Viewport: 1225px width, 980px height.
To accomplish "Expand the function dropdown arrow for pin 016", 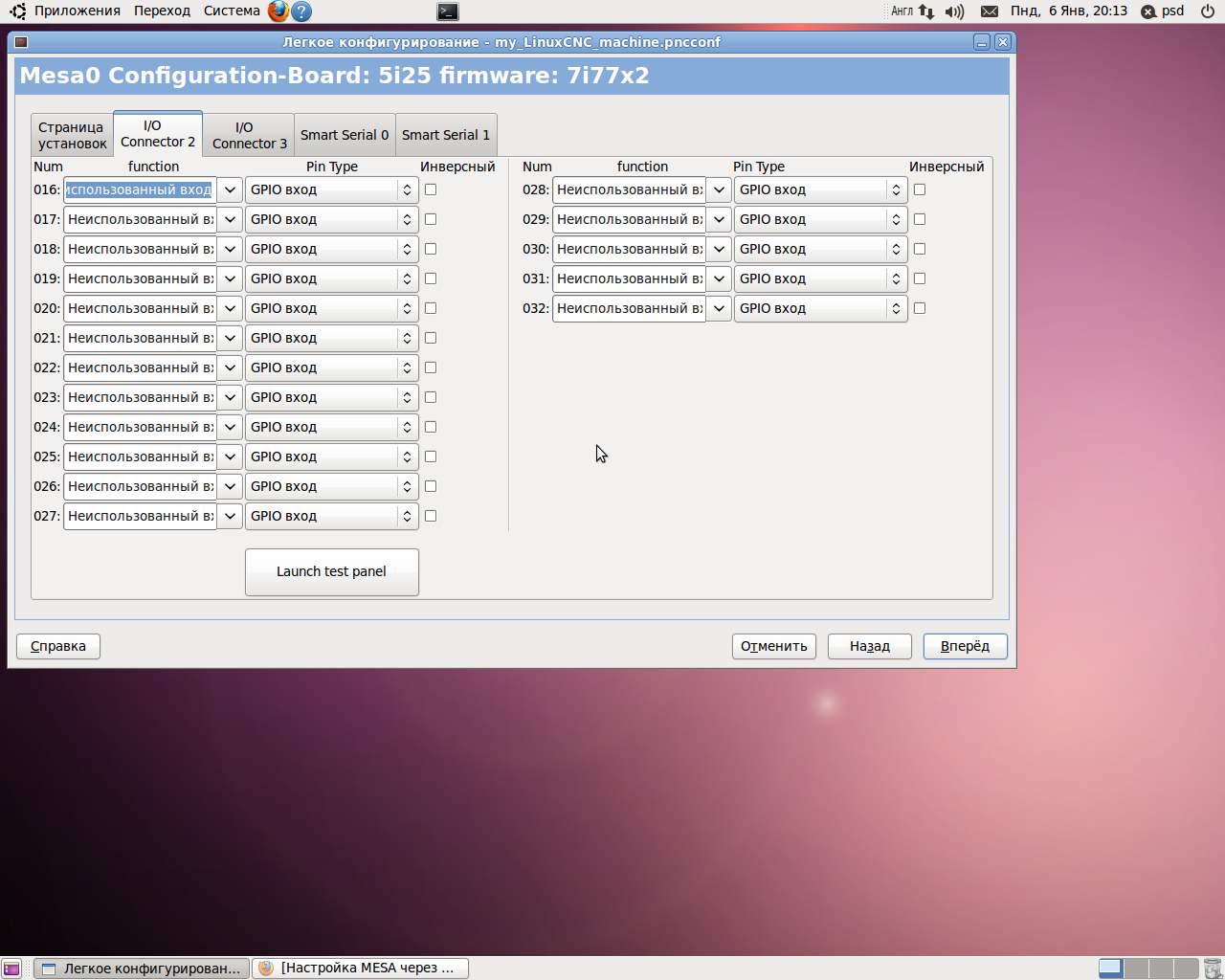I will 230,189.
